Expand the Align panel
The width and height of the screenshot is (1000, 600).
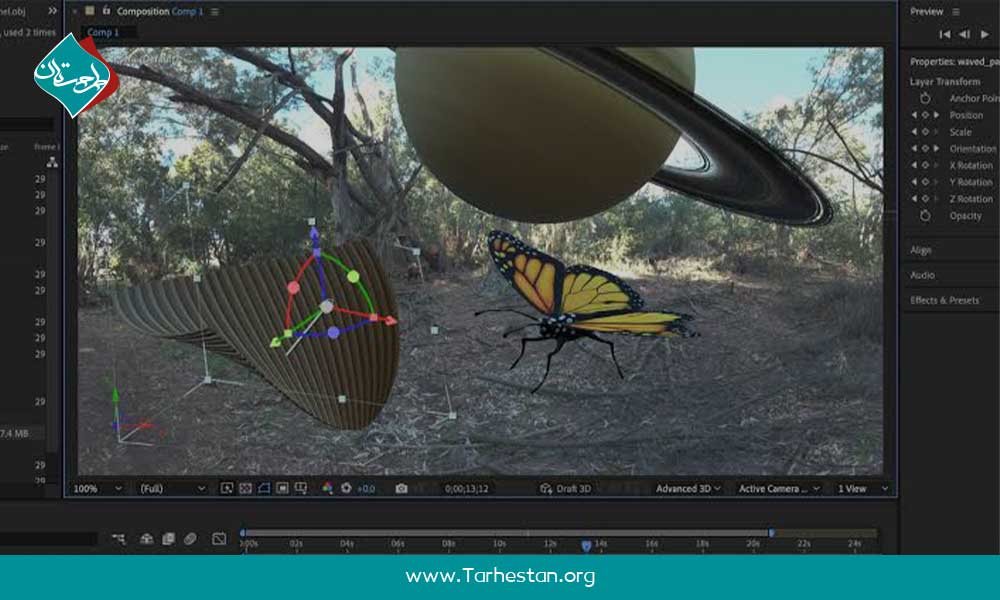tap(921, 250)
